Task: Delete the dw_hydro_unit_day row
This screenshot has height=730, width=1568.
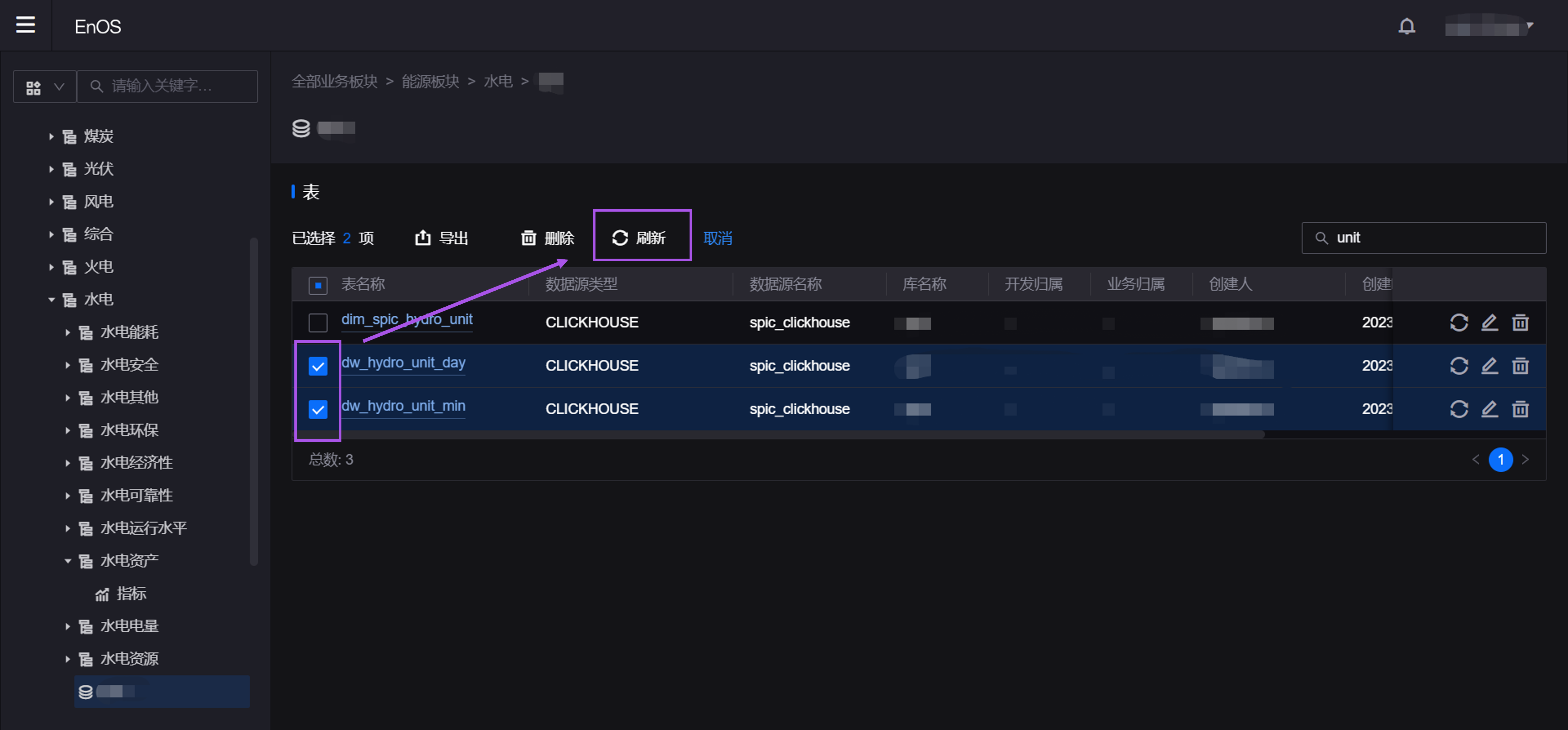Action: [1521, 366]
